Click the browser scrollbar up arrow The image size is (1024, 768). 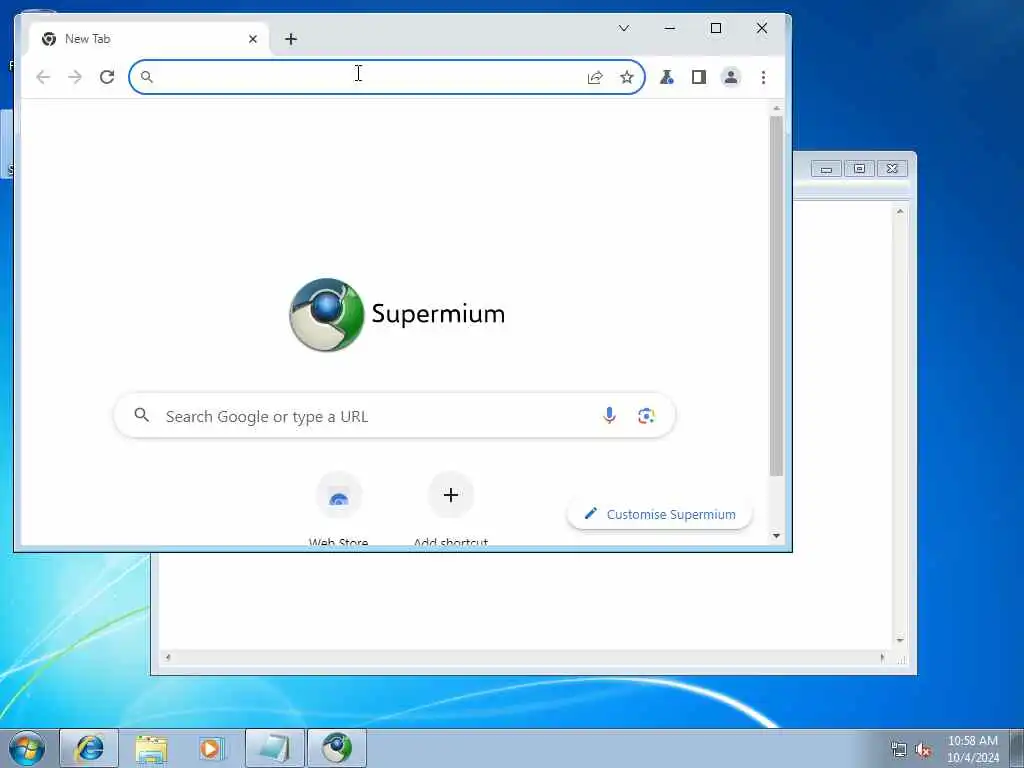pos(776,108)
